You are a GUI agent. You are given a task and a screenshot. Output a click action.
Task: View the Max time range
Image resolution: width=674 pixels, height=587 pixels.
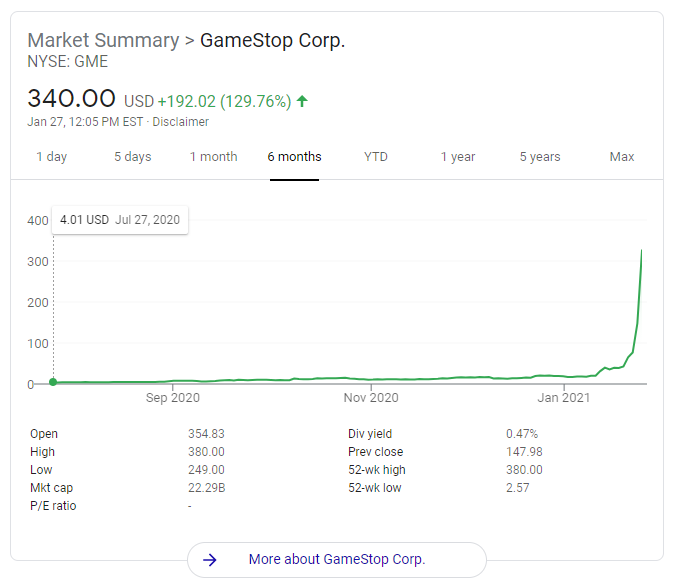coord(622,157)
